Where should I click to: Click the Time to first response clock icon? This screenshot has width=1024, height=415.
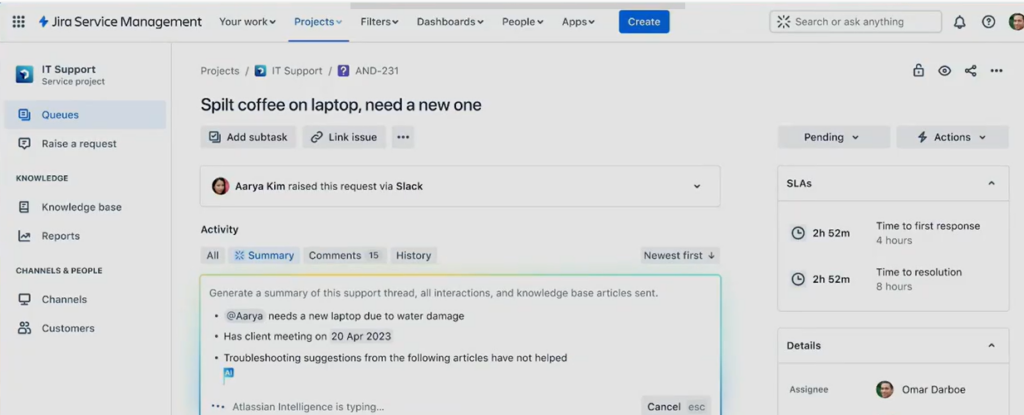[798, 233]
